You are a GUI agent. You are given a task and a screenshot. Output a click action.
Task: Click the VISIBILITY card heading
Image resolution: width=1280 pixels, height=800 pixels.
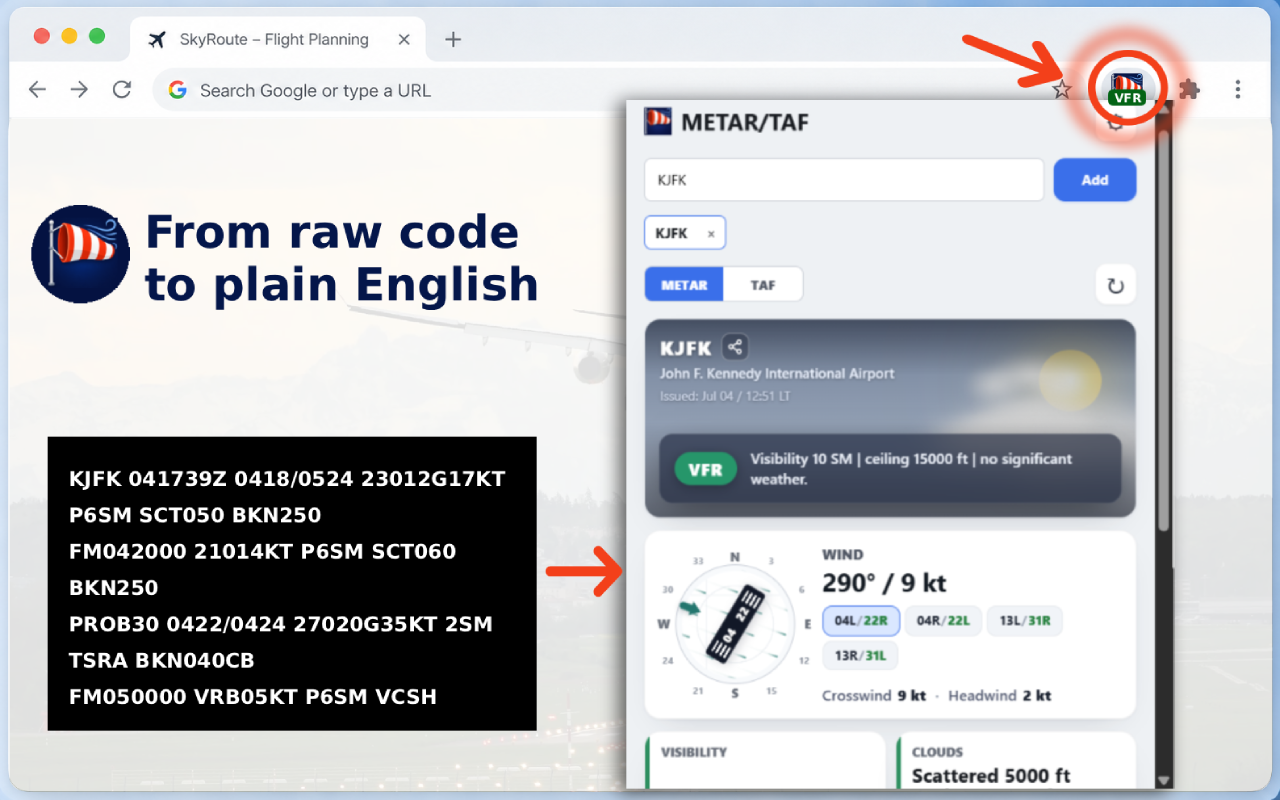pyautogui.click(x=694, y=752)
